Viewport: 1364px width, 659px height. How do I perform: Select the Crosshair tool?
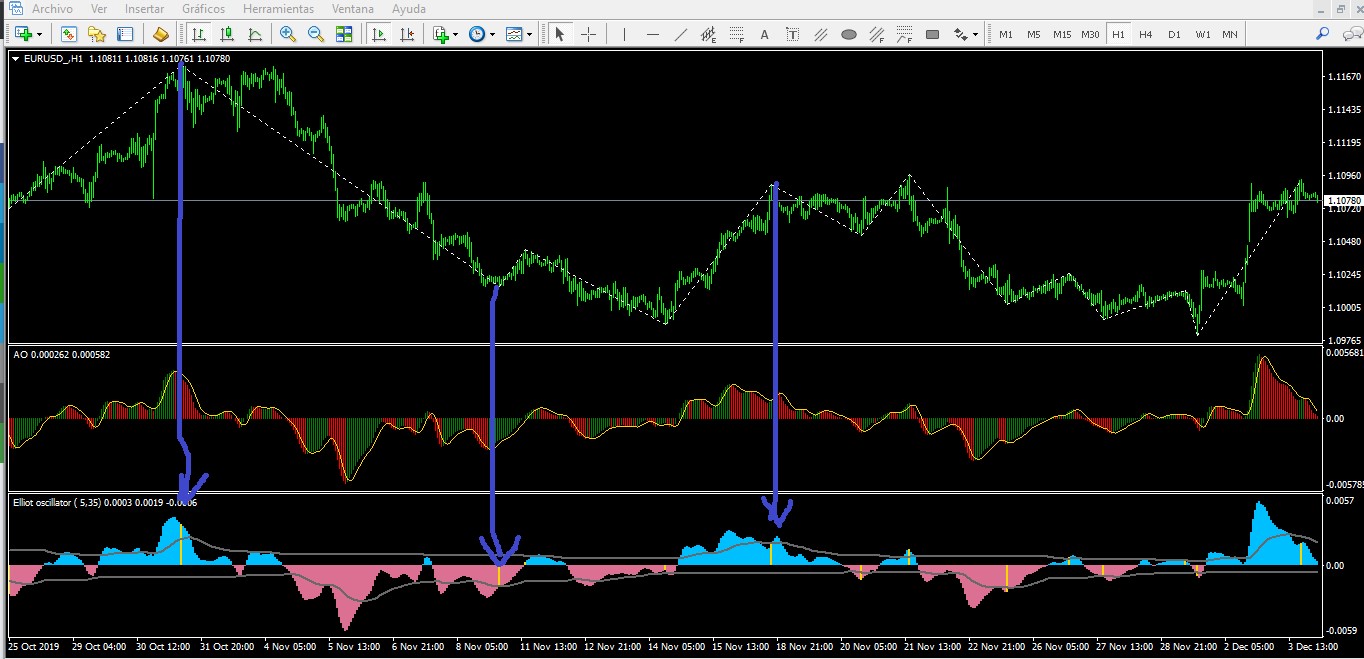588,34
